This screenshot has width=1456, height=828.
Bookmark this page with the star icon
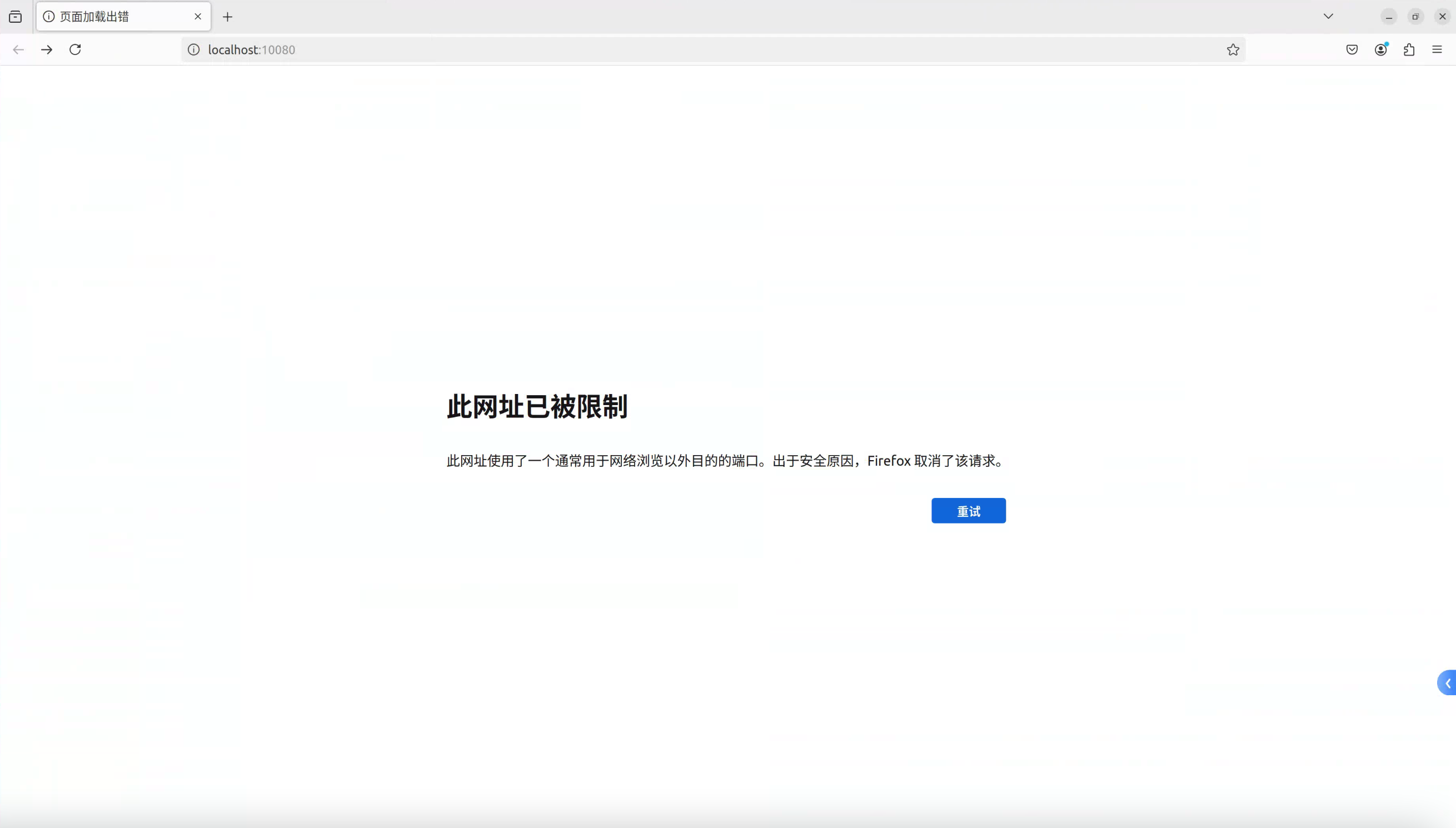click(1233, 49)
